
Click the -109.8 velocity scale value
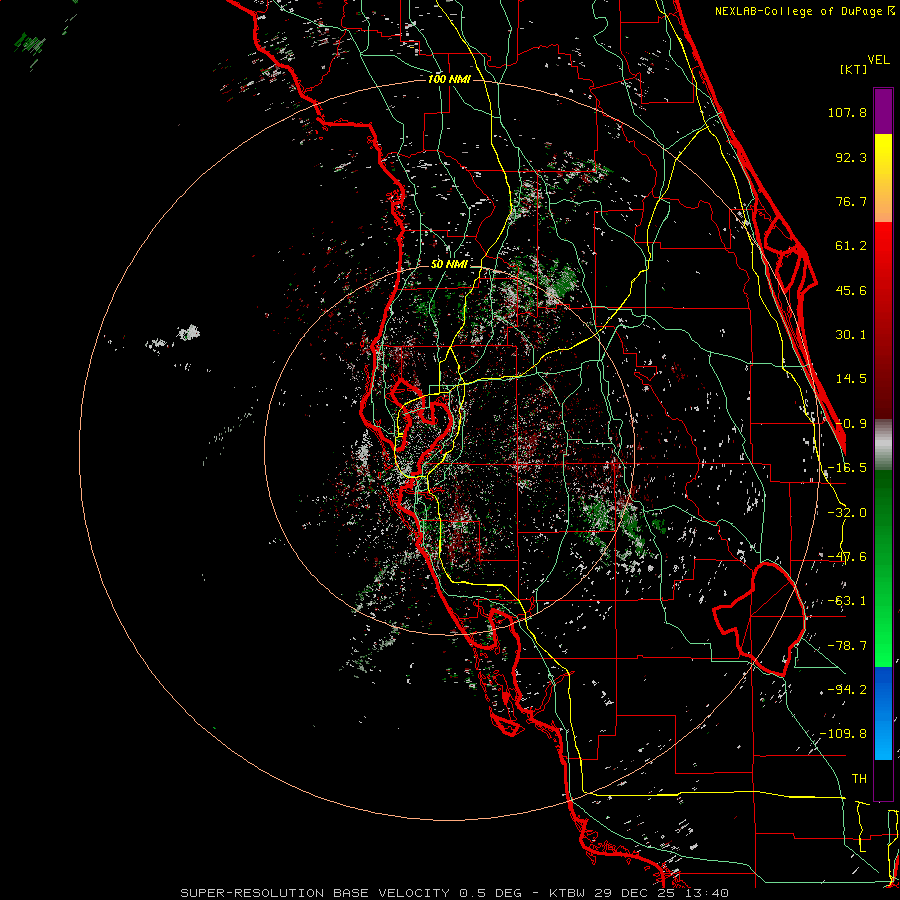click(x=843, y=734)
